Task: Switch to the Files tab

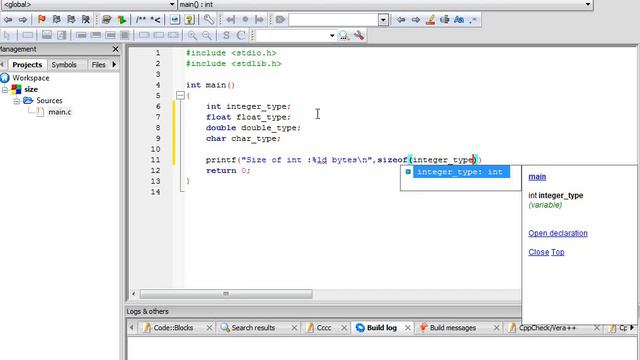Action: click(98, 64)
